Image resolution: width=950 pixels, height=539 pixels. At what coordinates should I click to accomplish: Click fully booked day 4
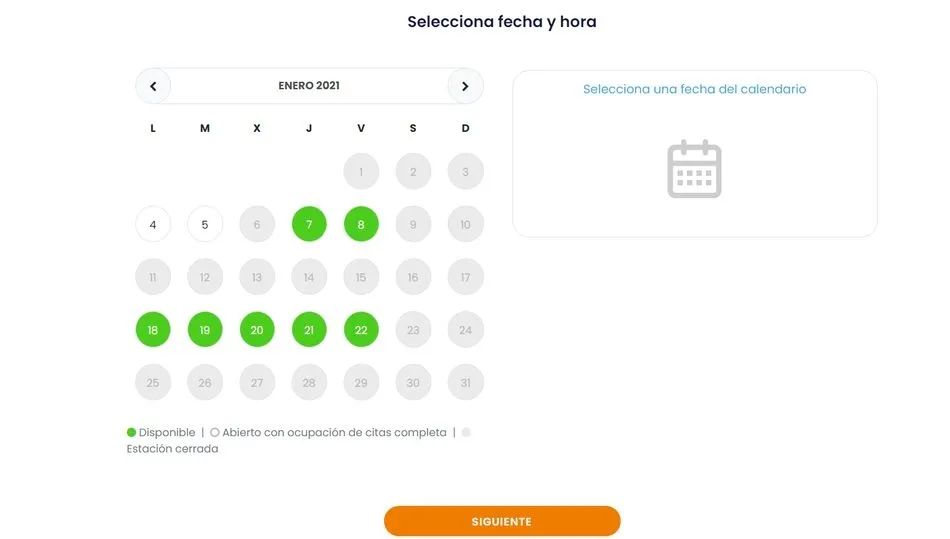[x=153, y=225]
